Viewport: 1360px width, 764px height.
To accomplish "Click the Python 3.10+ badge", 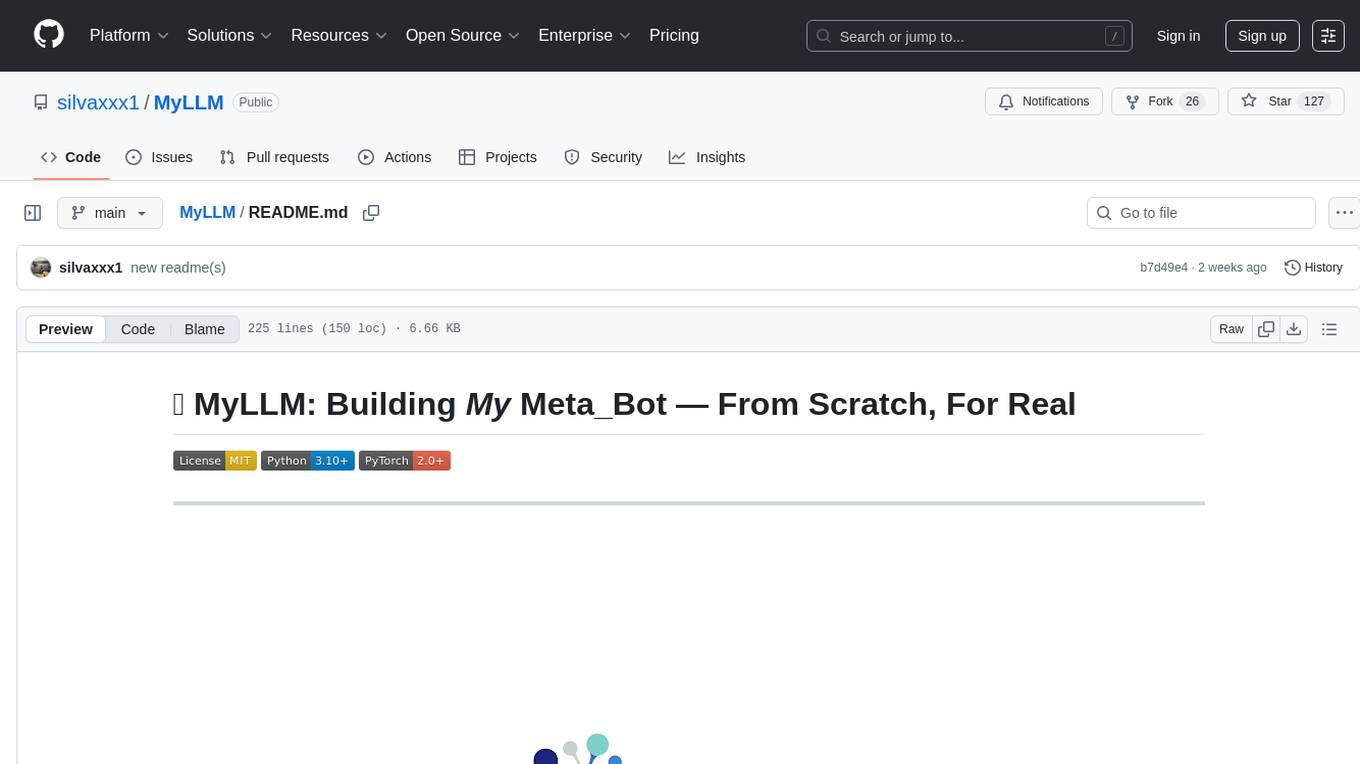I will pyautogui.click(x=308, y=460).
